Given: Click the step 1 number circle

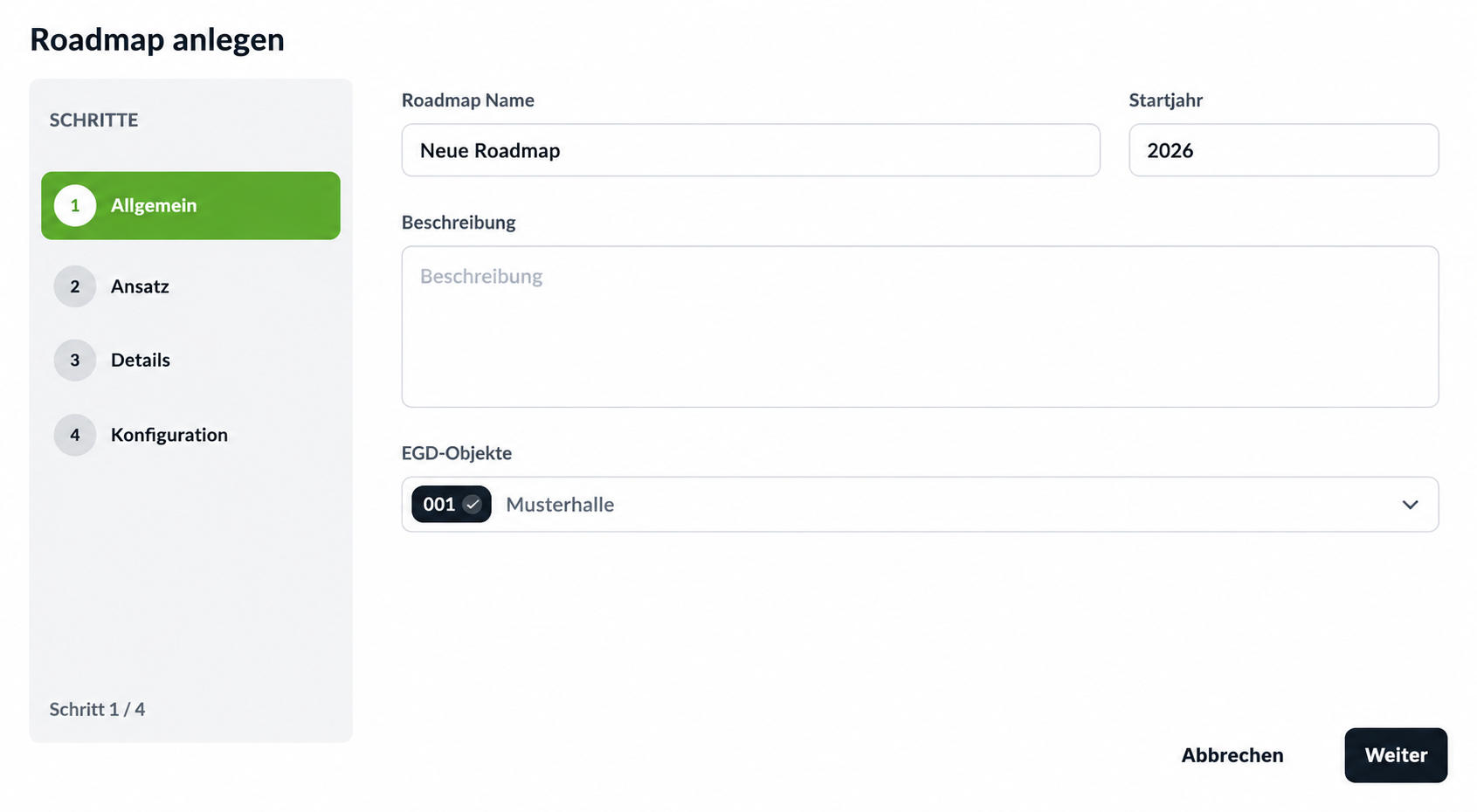Looking at the screenshot, I should click(75, 206).
